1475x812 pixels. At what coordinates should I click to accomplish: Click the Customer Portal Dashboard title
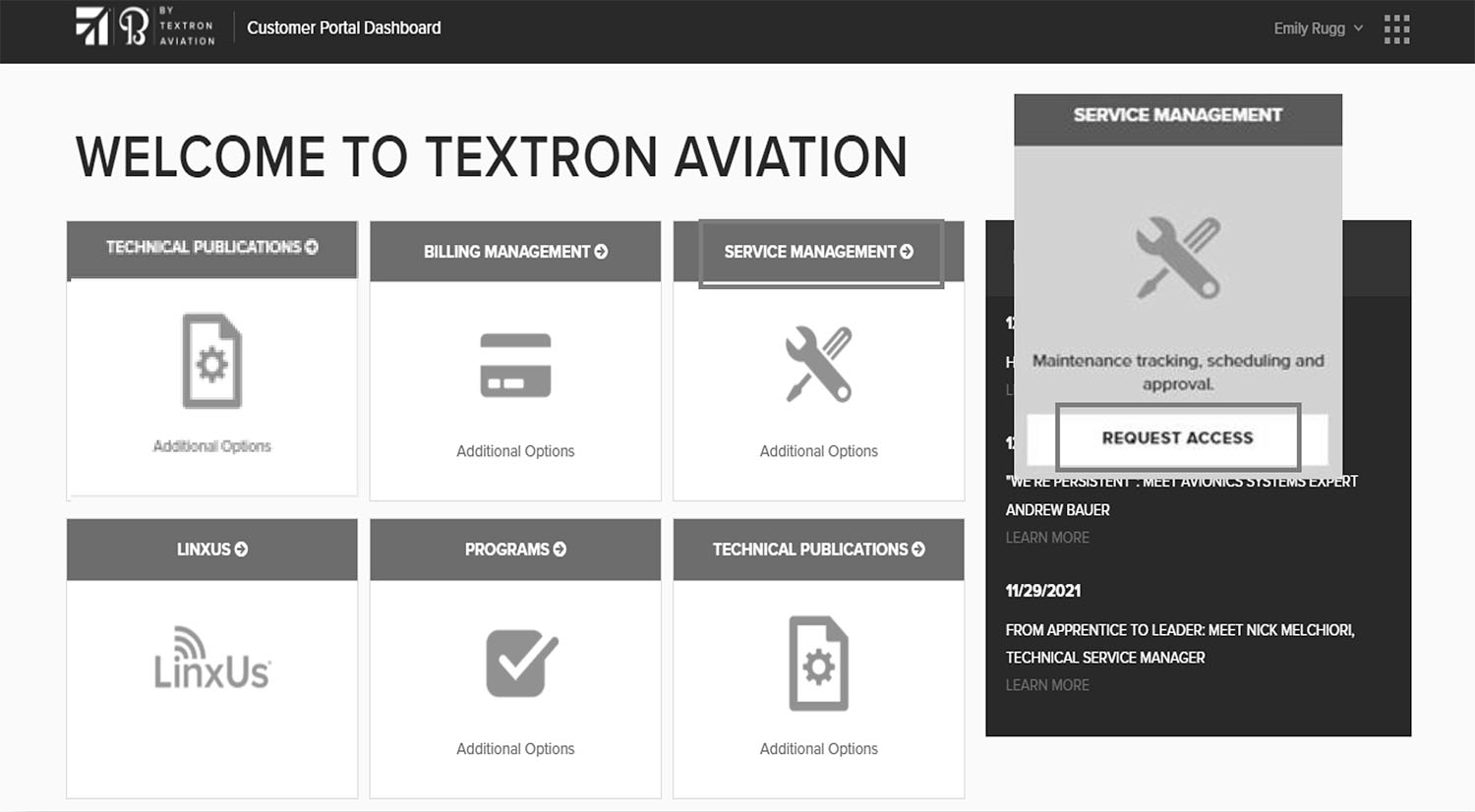tap(343, 28)
